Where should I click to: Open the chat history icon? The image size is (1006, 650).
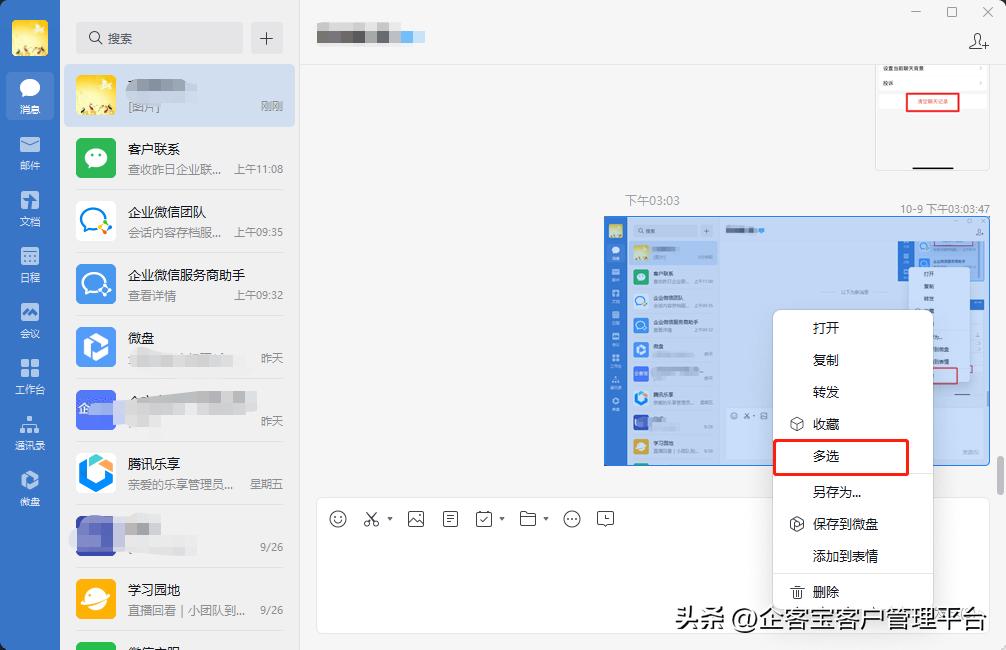606,519
